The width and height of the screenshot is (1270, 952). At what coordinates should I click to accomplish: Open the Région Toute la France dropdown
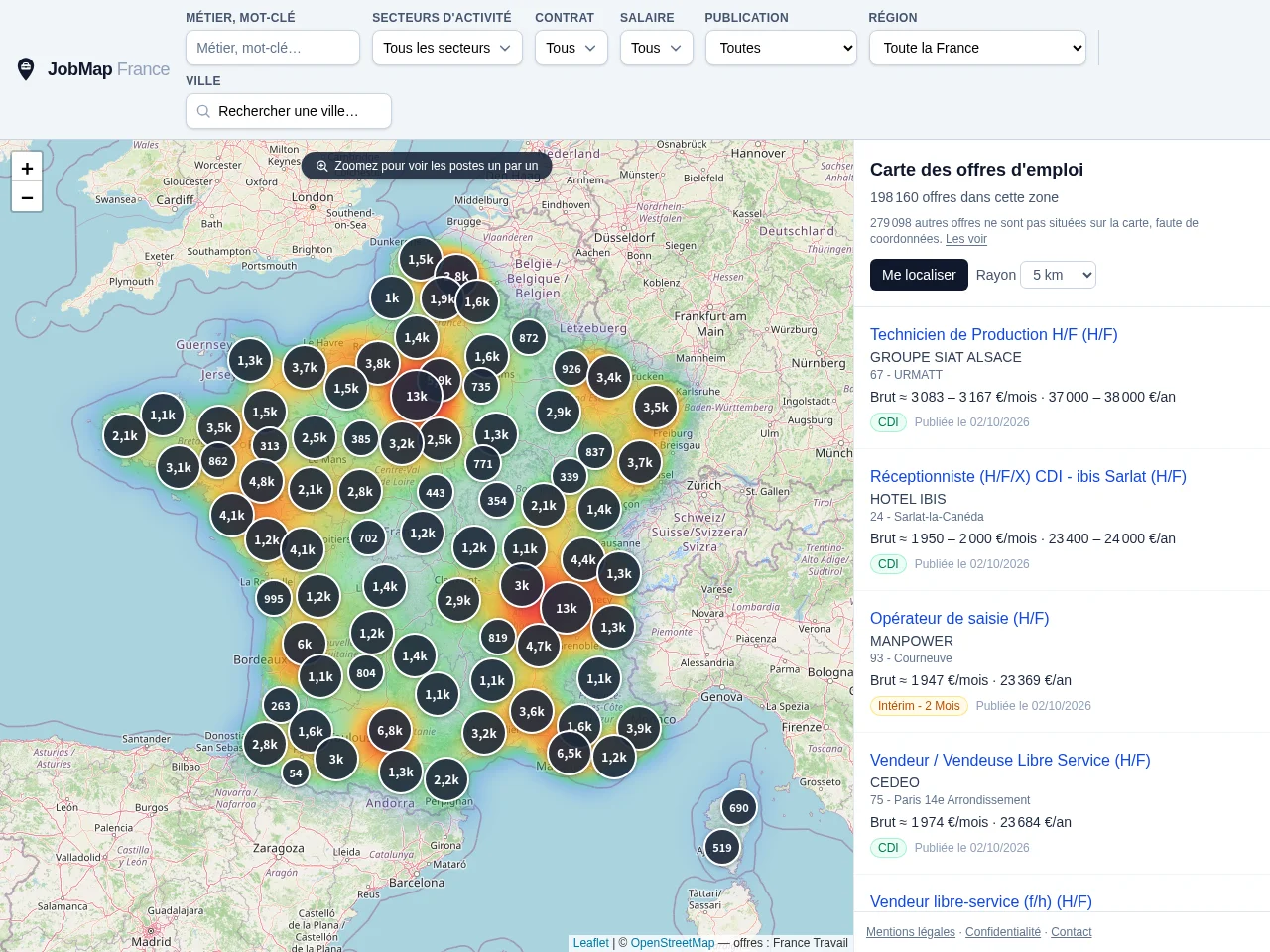pos(977,48)
